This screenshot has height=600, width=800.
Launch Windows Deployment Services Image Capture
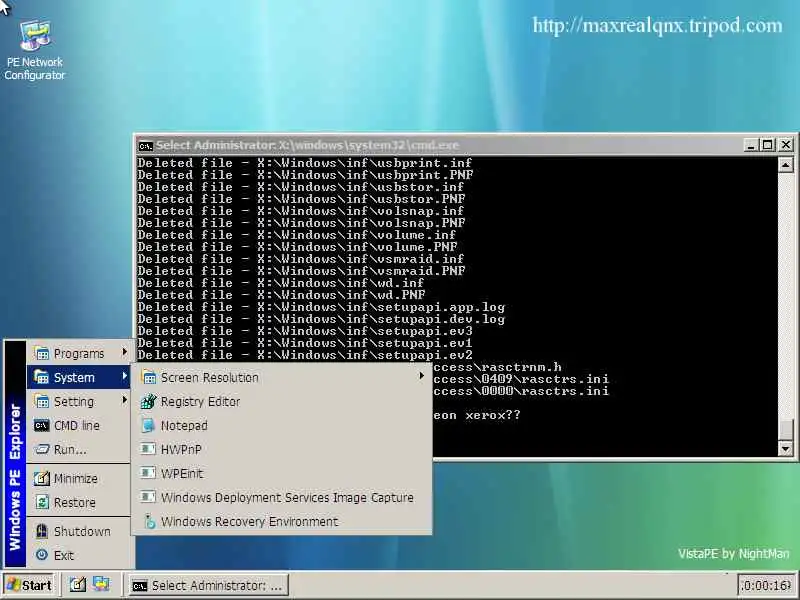(x=282, y=497)
